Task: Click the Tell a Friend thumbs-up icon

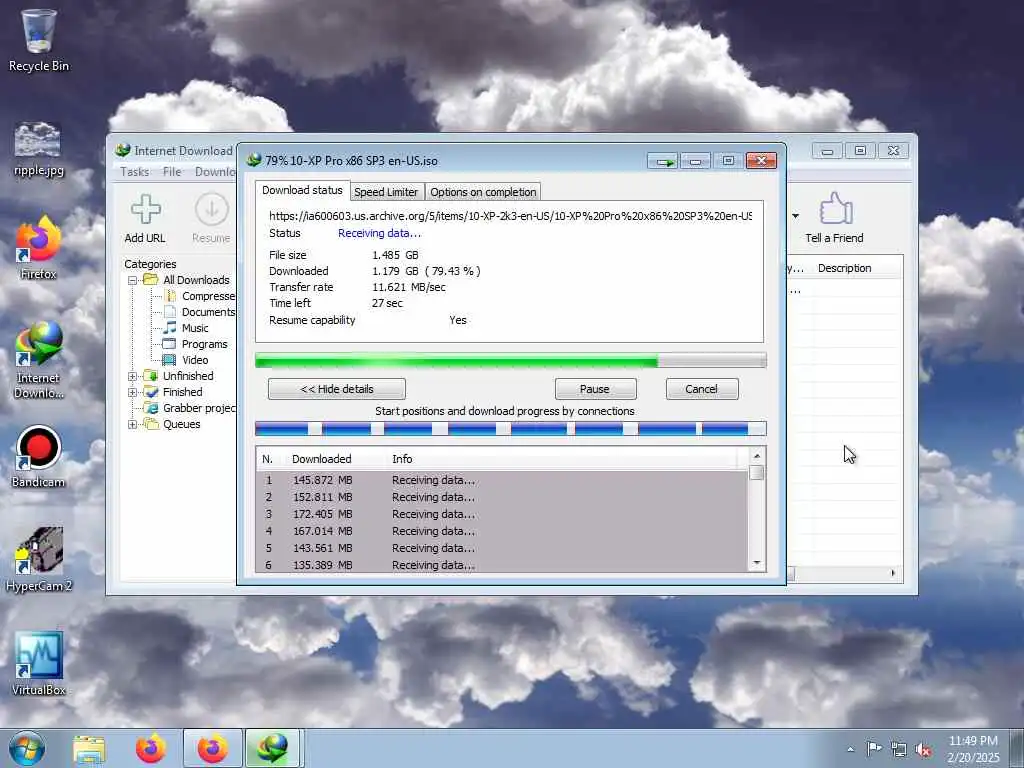Action: coord(835,217)
